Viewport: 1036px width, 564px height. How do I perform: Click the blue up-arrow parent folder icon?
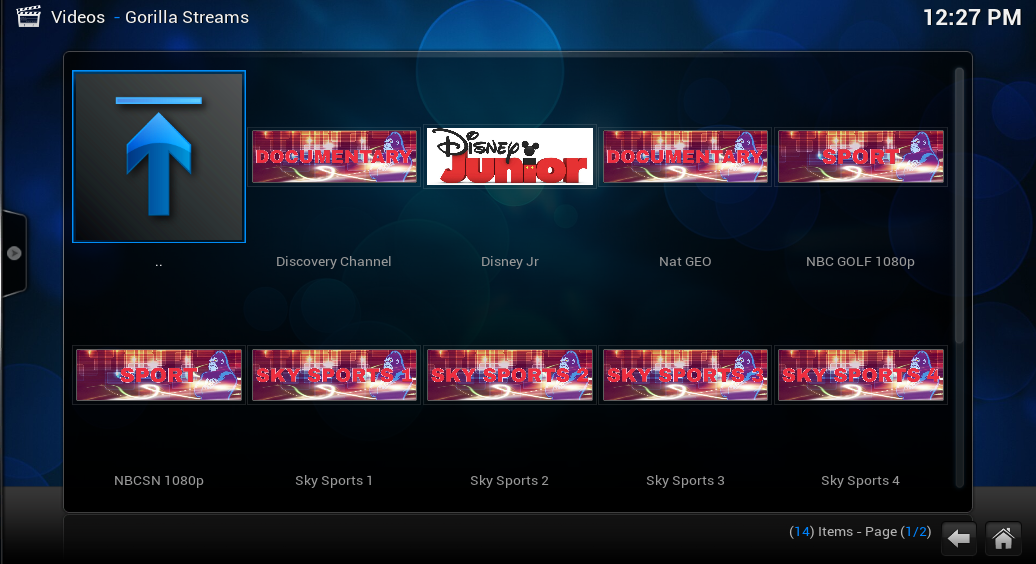click(159, 157)
